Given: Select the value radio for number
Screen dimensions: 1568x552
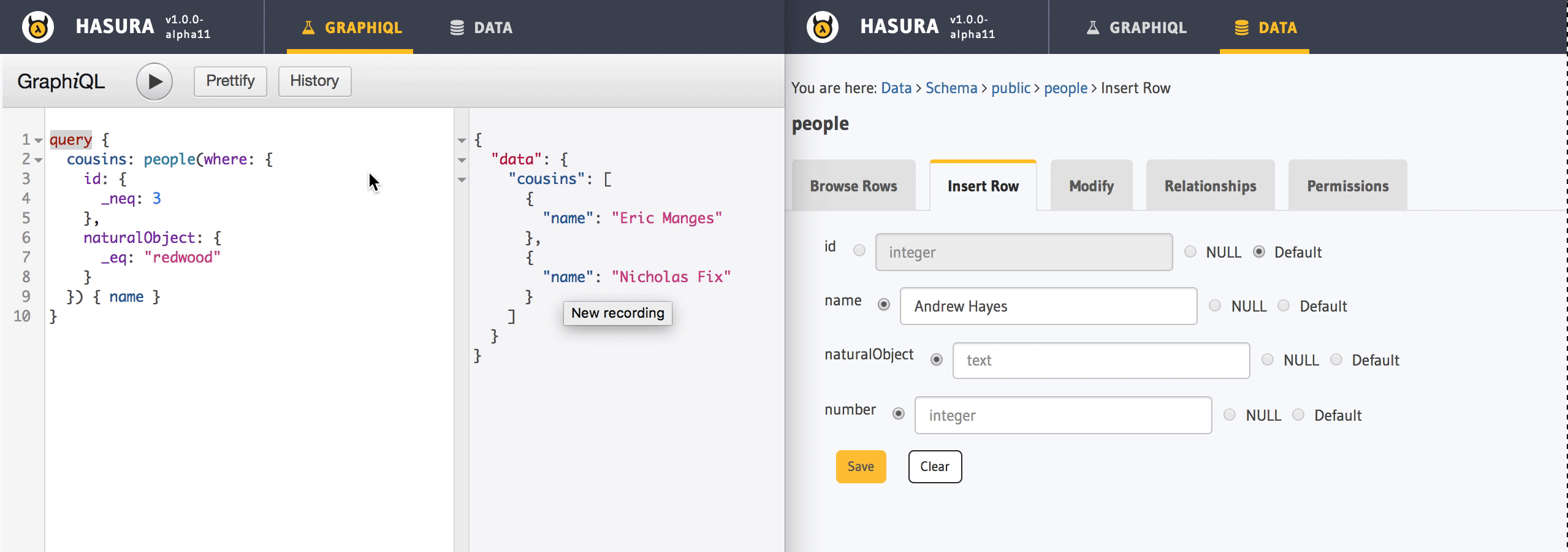Looking at the screenshot, I should 899,413.
